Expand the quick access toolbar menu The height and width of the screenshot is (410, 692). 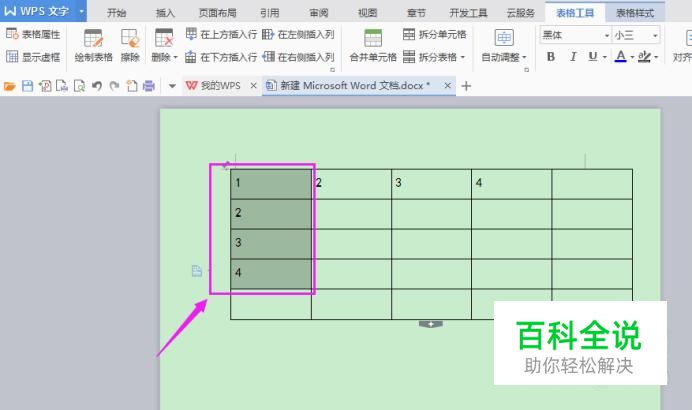pyautogui.click(x=172, y=86)
